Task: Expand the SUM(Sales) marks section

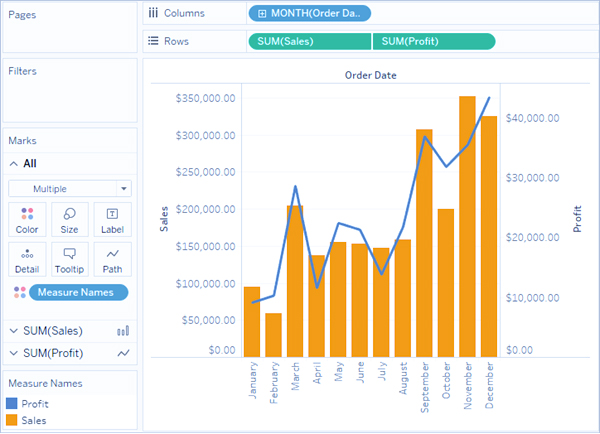Action: pos(14,331)
